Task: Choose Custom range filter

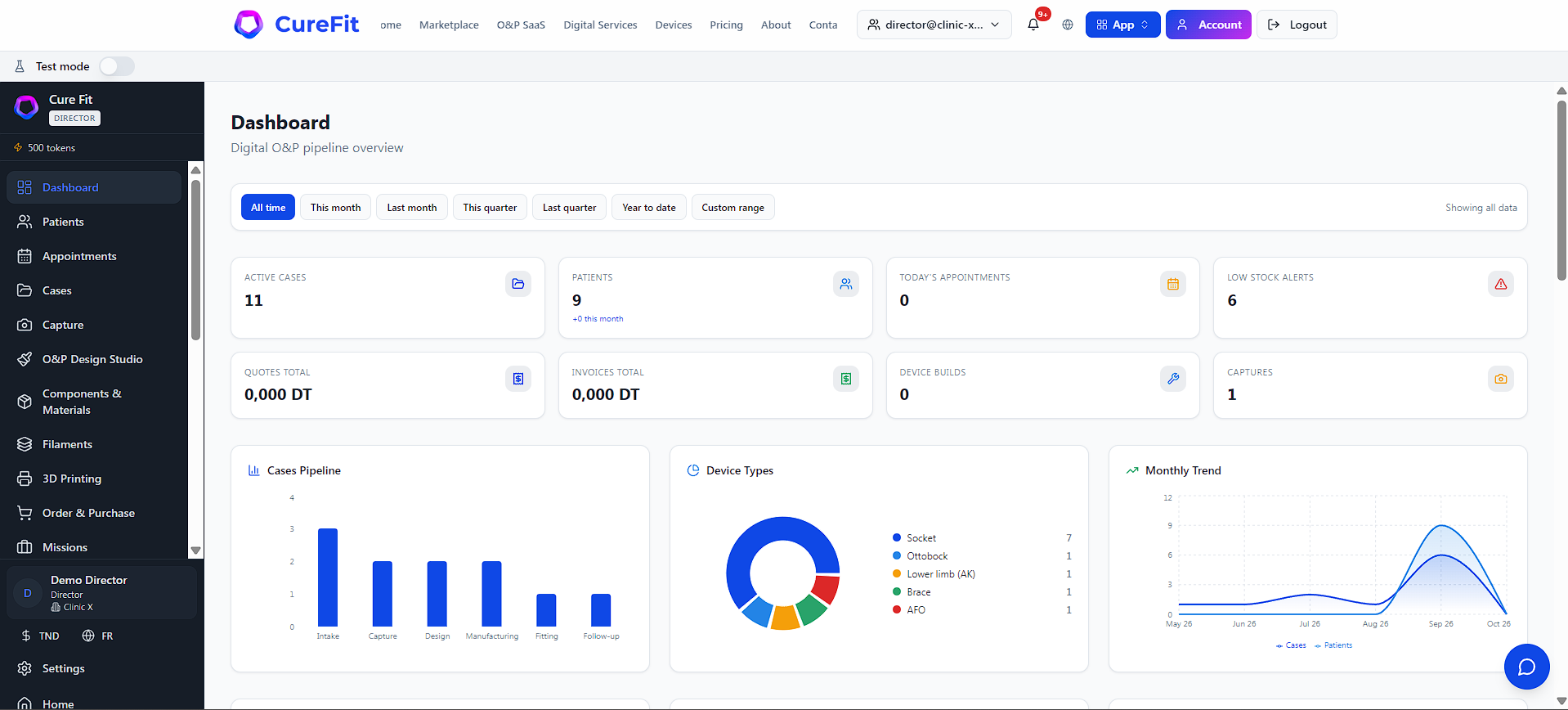Action: click(732, 208)
